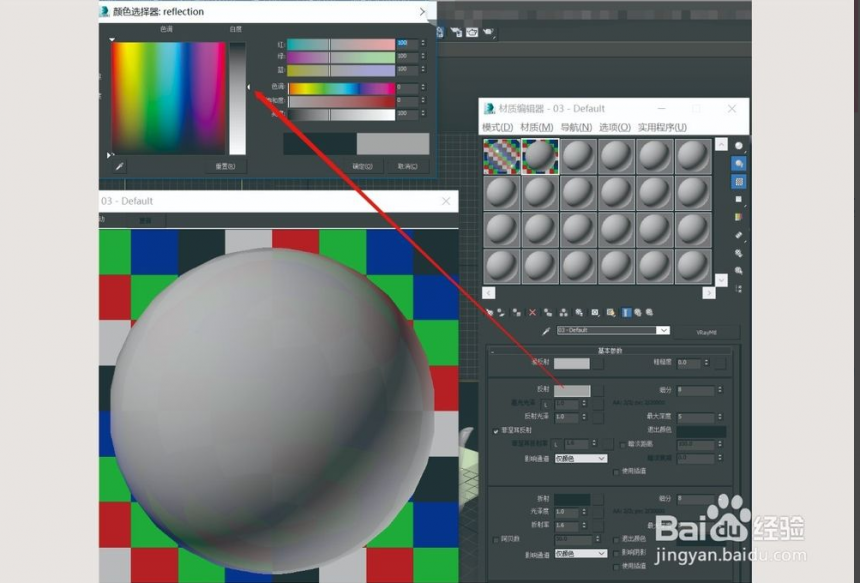Screen dimensions: 860x583
Task: Open the 导航(N) menu
Action: click(x=576, y=127)
